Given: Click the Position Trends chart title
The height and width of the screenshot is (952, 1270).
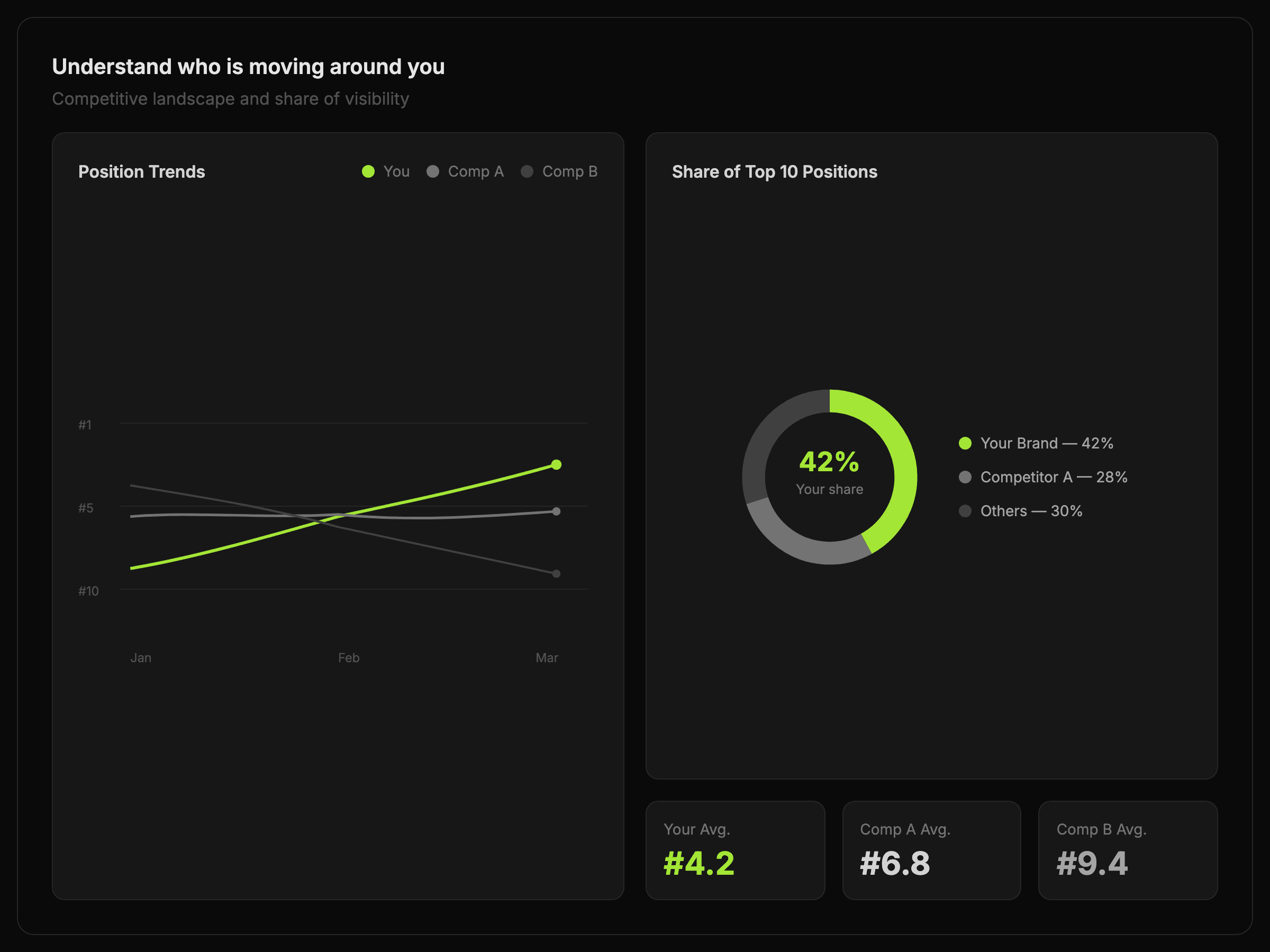Looking at the screenshot, I should [141, 171].
